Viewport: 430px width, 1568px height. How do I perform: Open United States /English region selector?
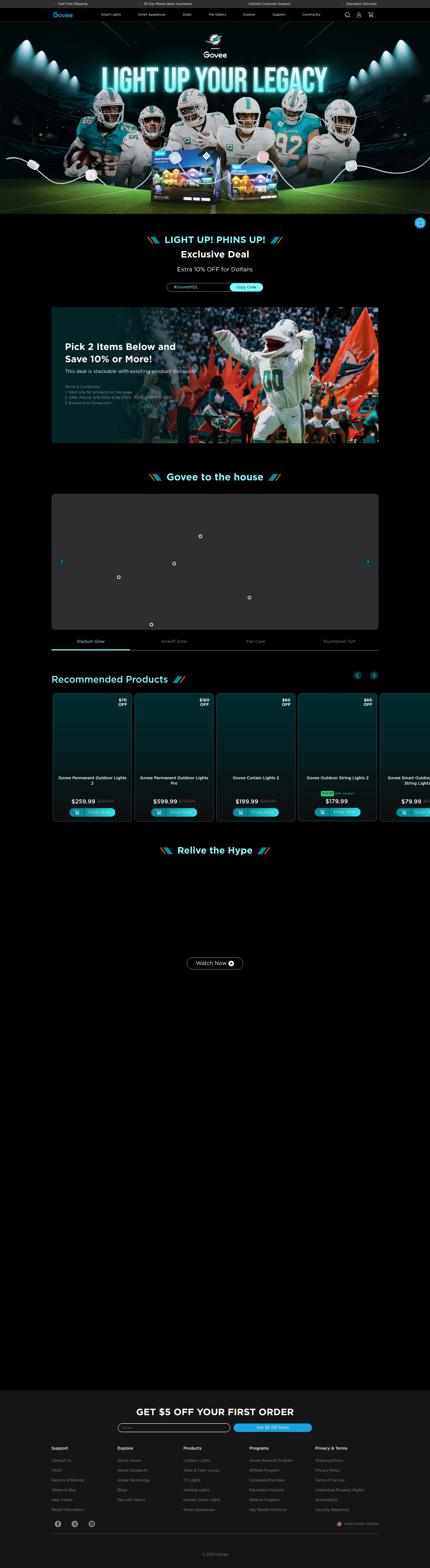click(x=357, y=1523)
